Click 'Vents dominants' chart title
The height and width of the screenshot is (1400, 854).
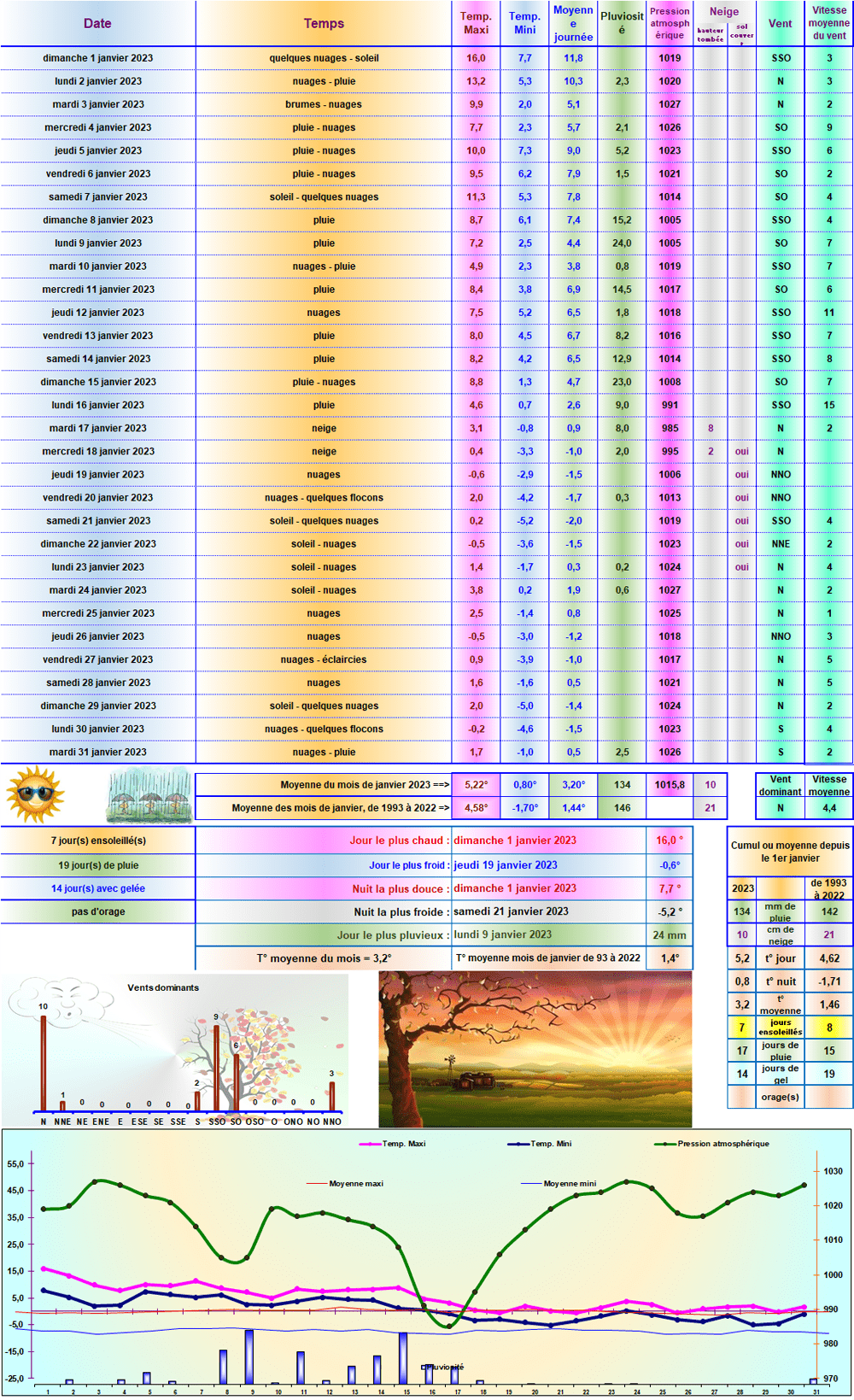click(x=163, y=987)
